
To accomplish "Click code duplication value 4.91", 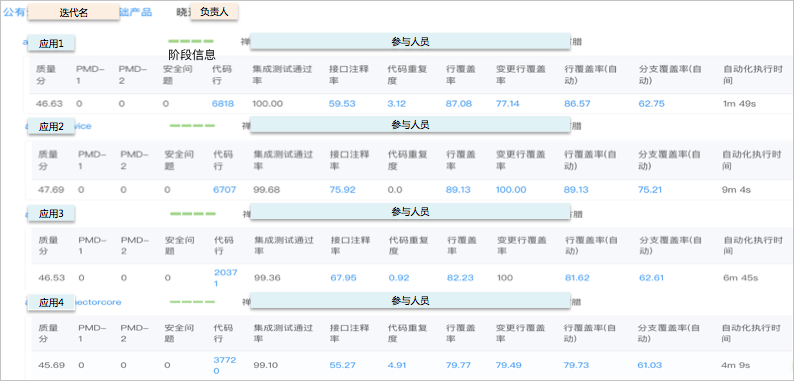I will pyautogui.click(x=399, y=365).
